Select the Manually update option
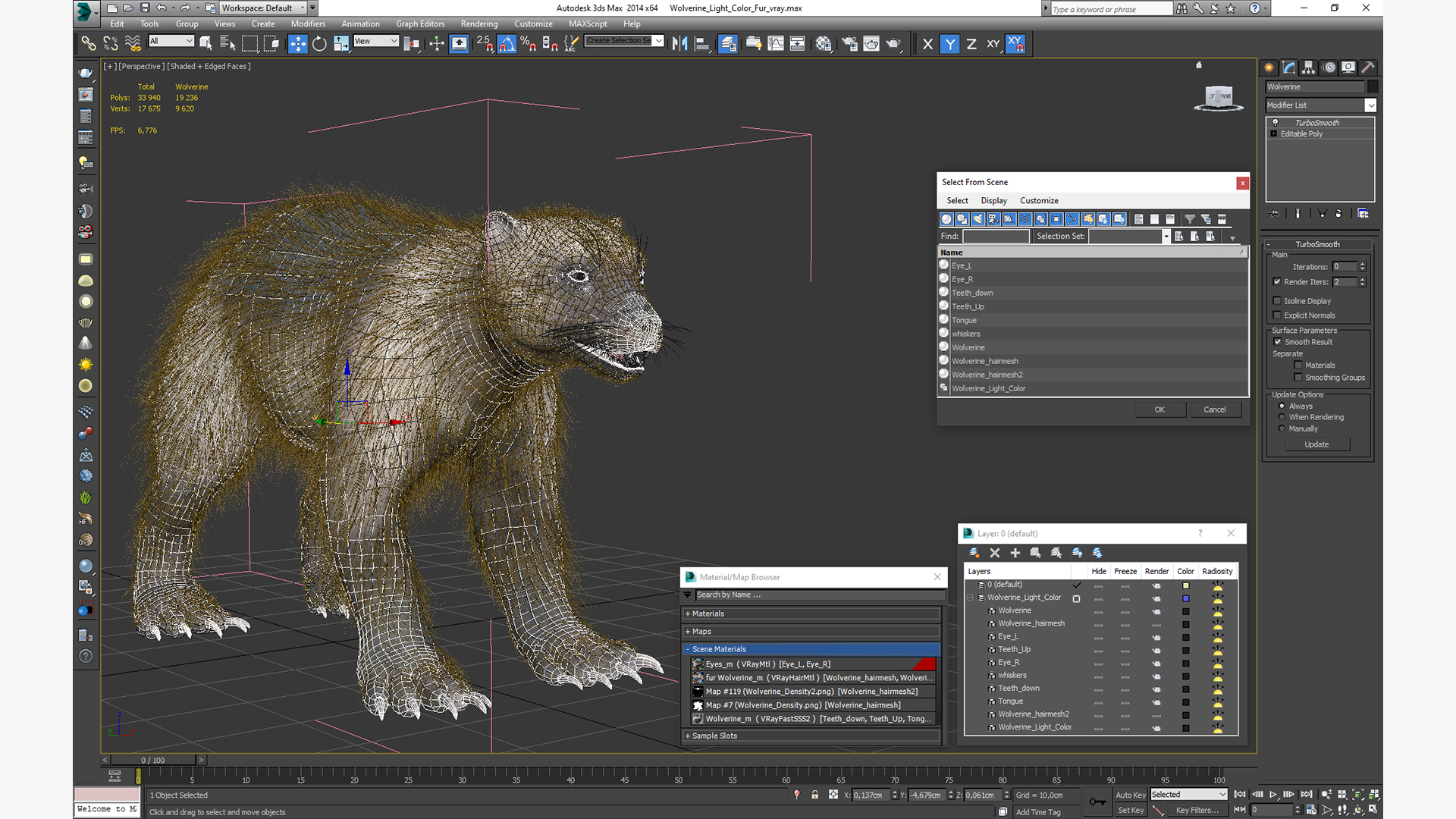The width and height of the screenshot is (1456, 819). [x=1282, y=428]
